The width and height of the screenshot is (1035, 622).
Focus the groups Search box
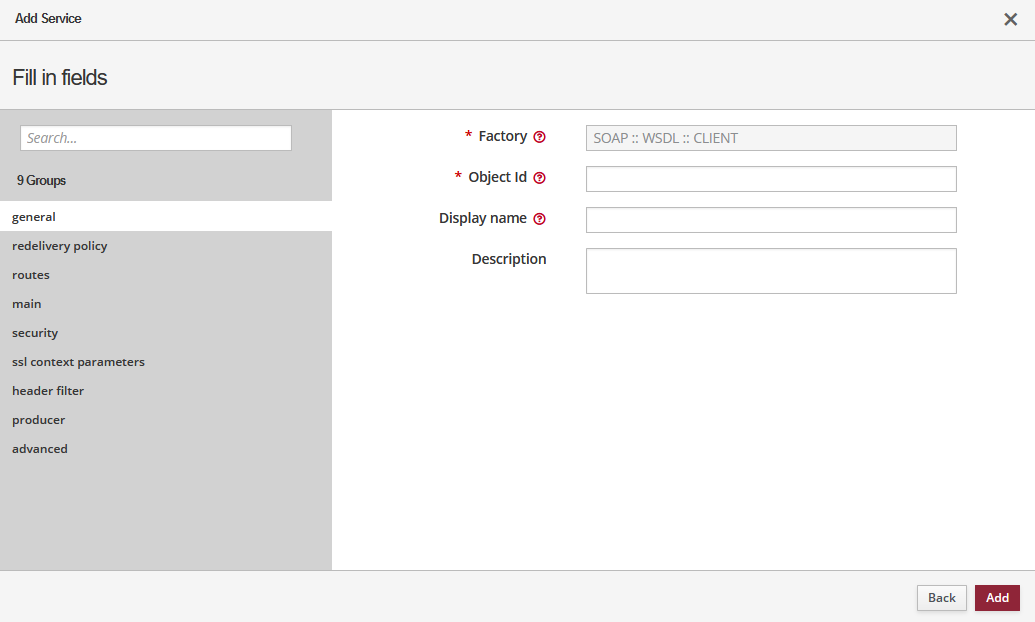tap(156, 138)
